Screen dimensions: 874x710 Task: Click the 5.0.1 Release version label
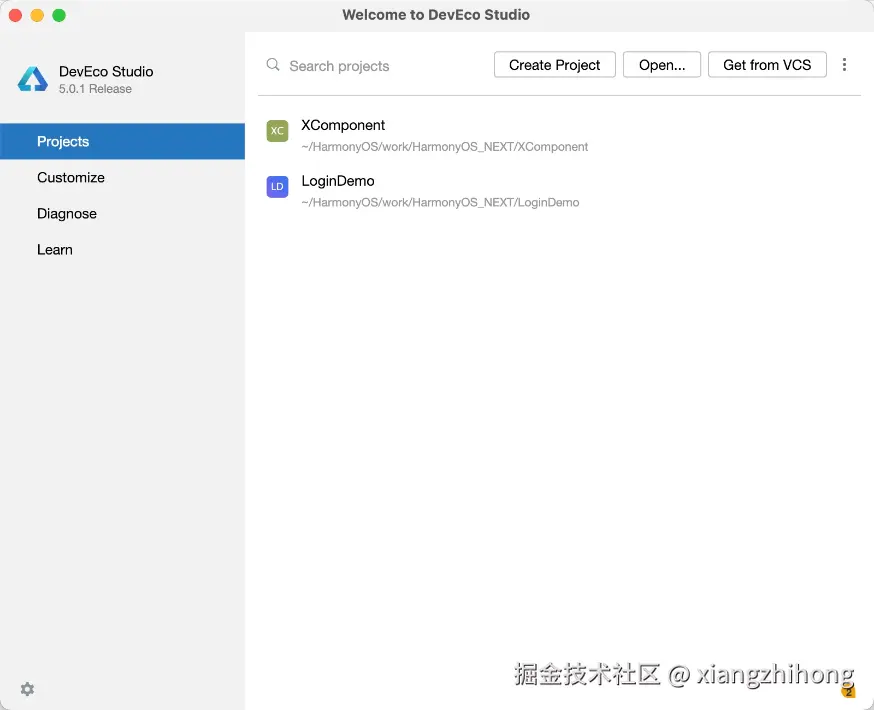click(95, 89)
